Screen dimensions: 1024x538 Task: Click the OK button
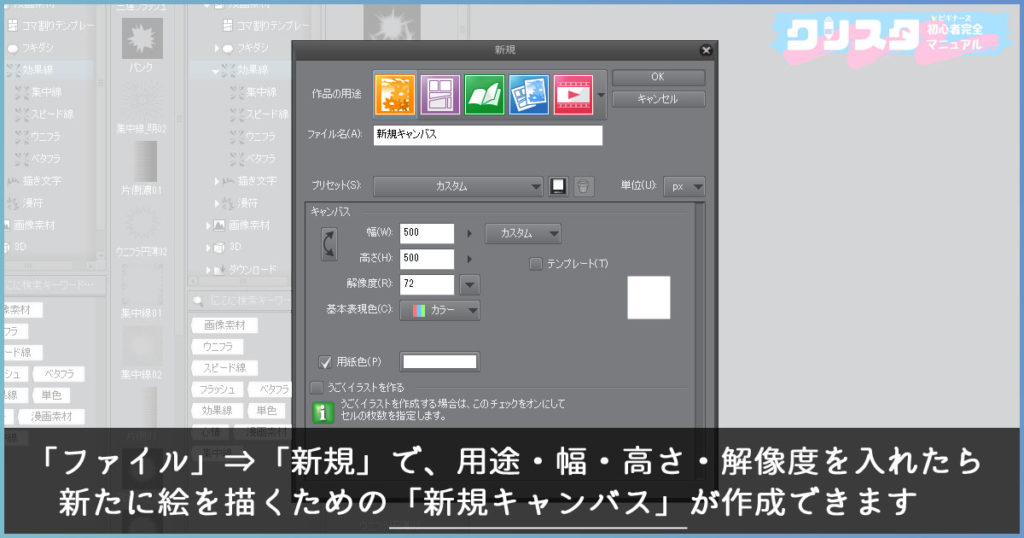click(x=658, y=77)
